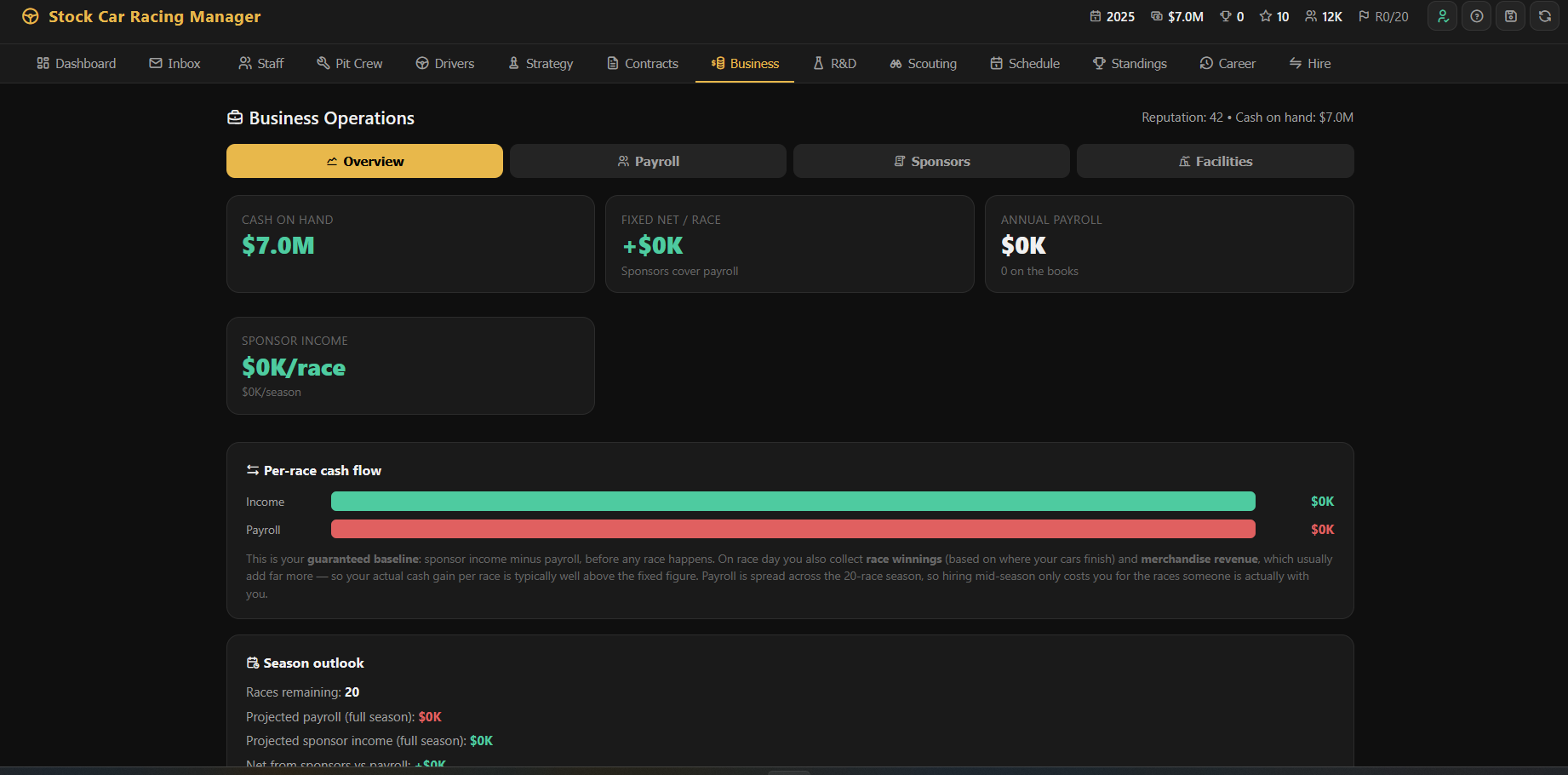
Task: Click the refresh arrows icon button
Action: [1544, 16]
